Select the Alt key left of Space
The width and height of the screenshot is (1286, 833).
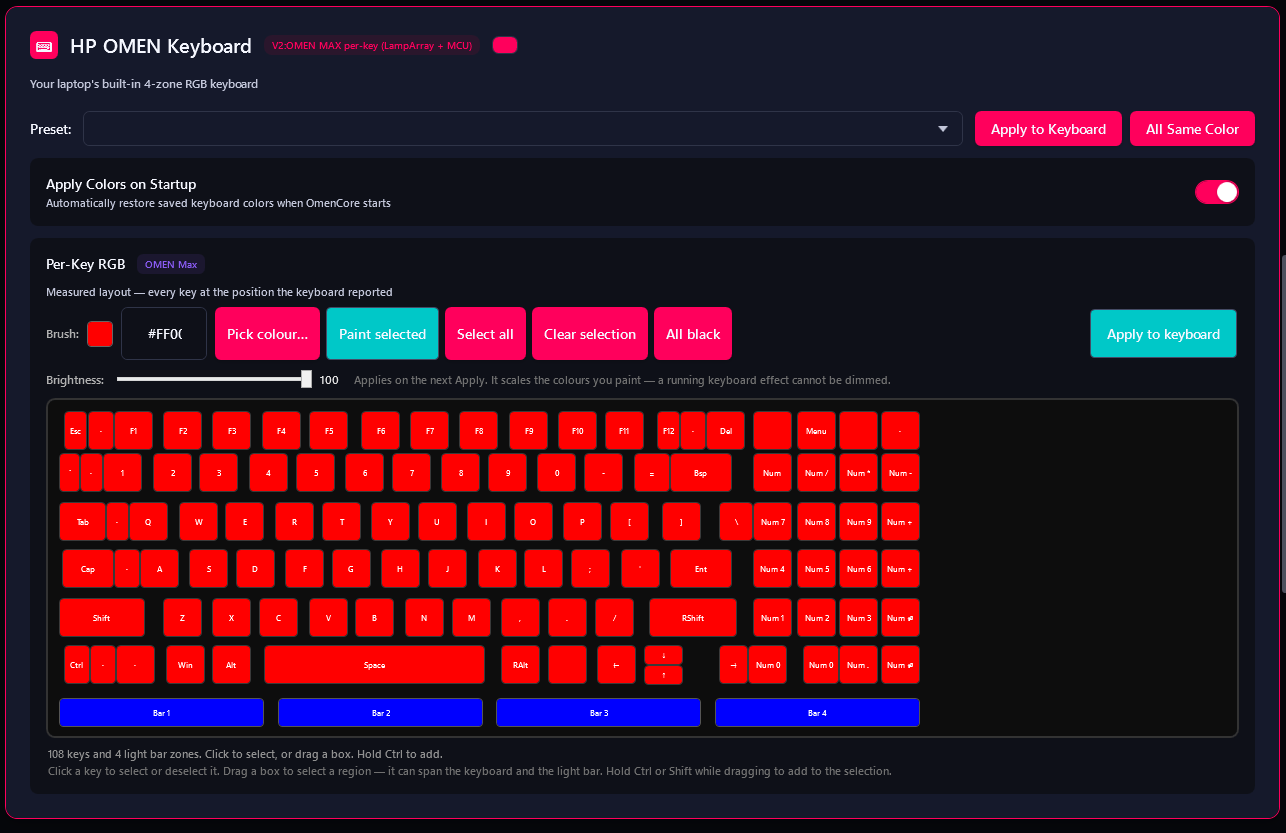point(231,665)
